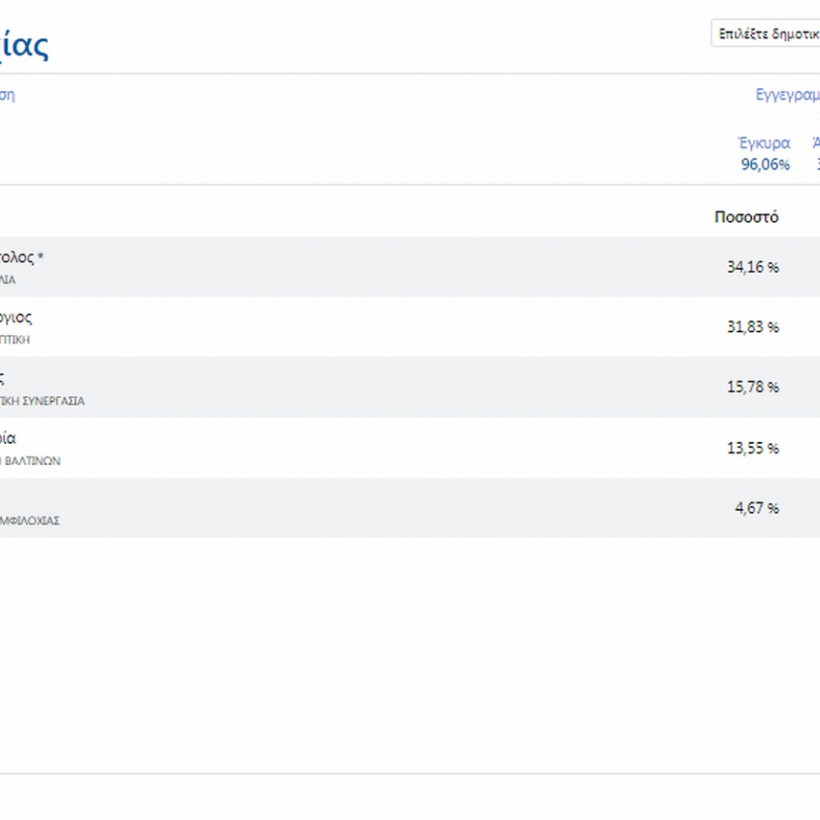The height and width of the screenshot is (820, 820).
Task: Open the 'Επιλέξτε δημοτικ…' dropdown
Action: click(765, 33)
